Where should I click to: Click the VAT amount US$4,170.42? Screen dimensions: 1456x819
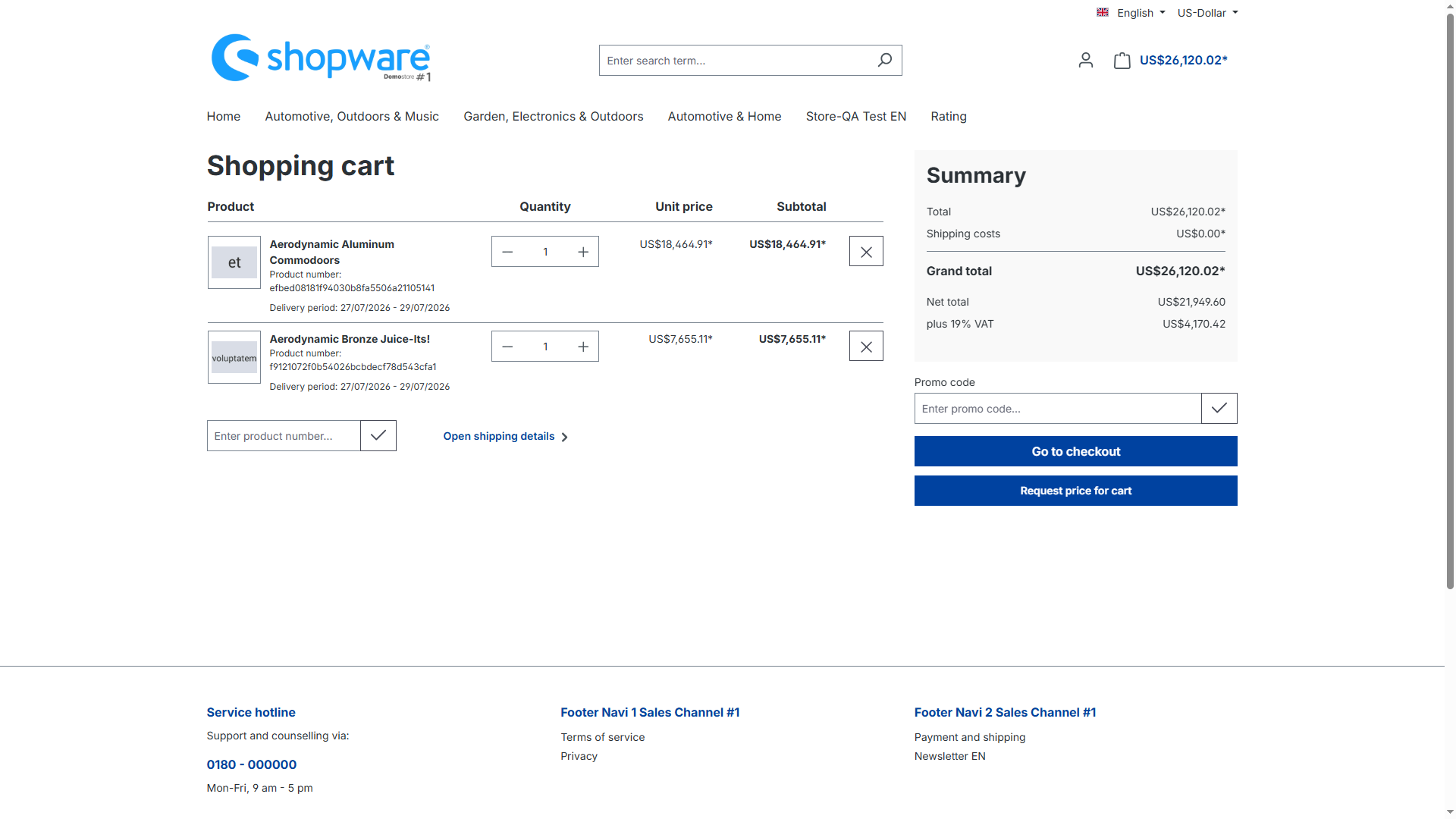(1194, 324)
